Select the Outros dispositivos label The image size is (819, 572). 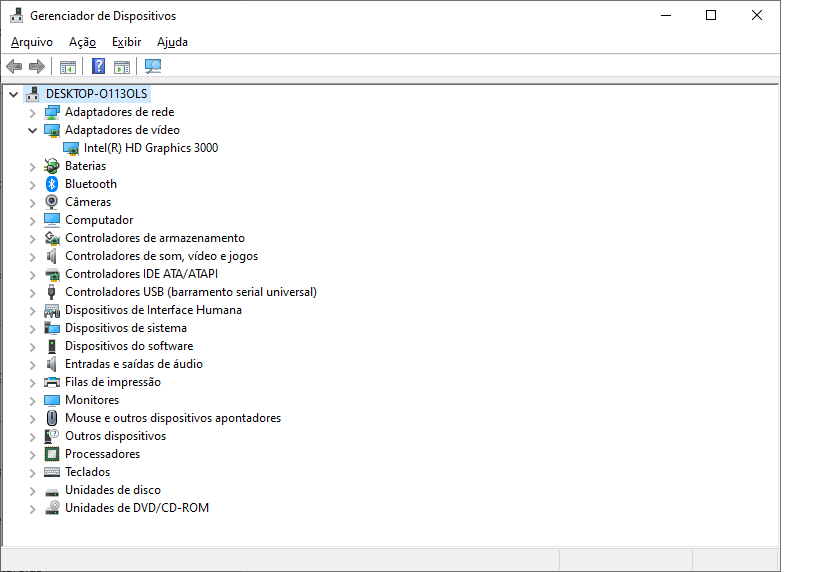(x=115, y=436)
